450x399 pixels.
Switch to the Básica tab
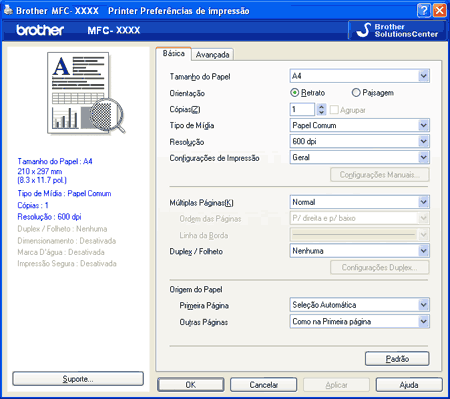(x=173, y=54)
